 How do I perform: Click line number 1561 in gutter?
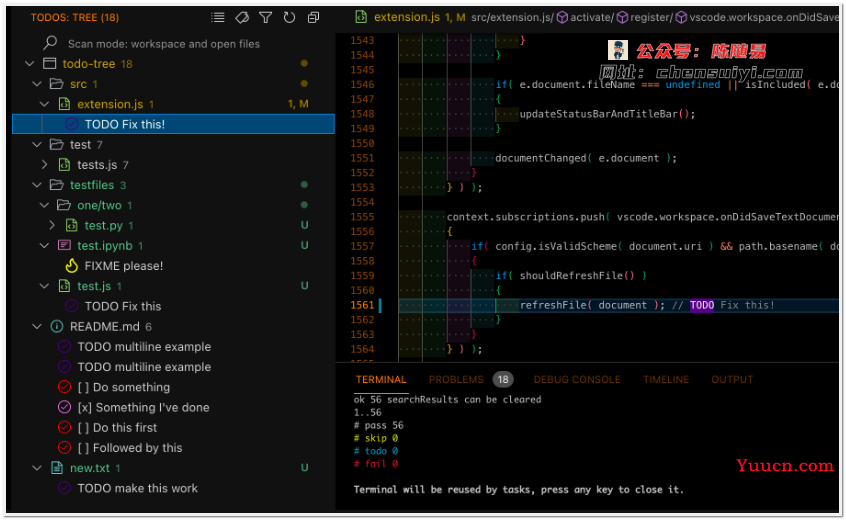pyautogui.click(x=362, y=305)
